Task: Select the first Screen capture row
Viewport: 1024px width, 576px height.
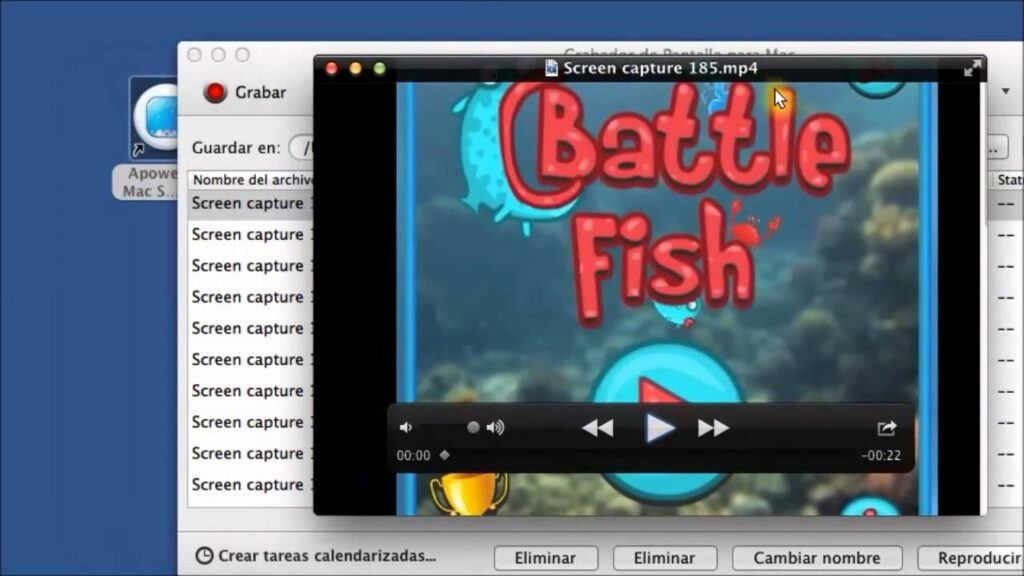Action: pos(251,204)
